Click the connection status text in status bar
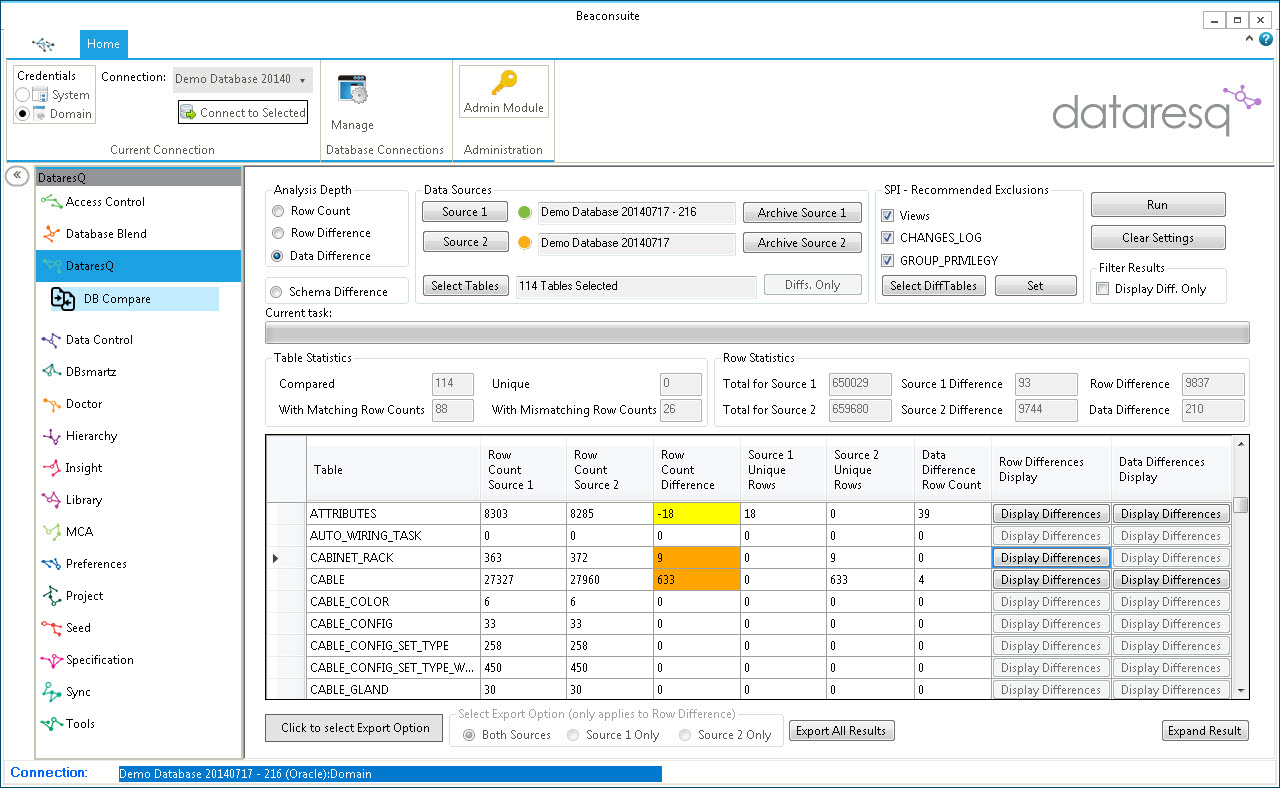Viewport: 1280px width, 788px height. (390, 773)
